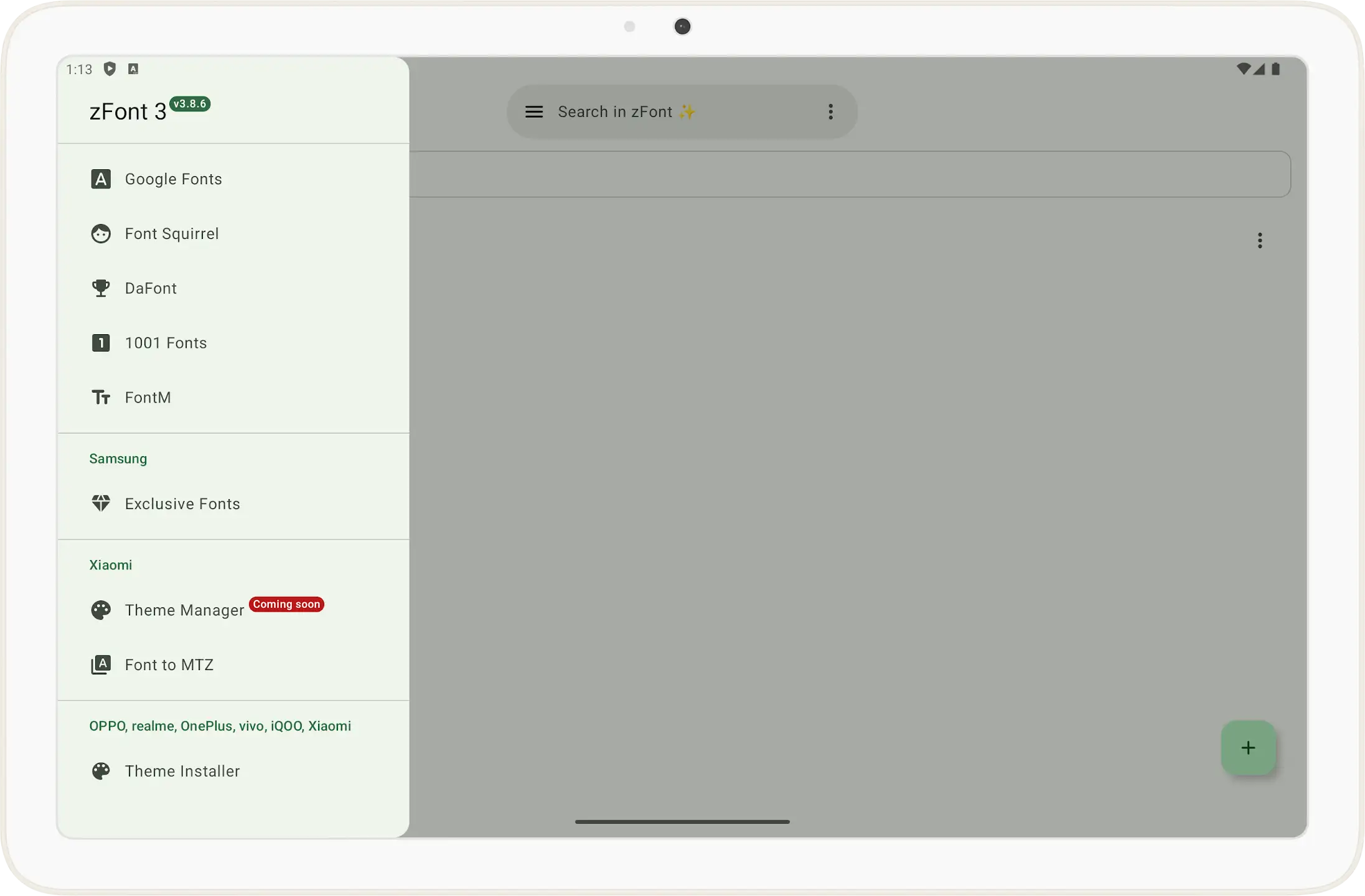Tap the zFont 3 drawer title
This screenshot has height=896, width=1365.
point(128,112)
